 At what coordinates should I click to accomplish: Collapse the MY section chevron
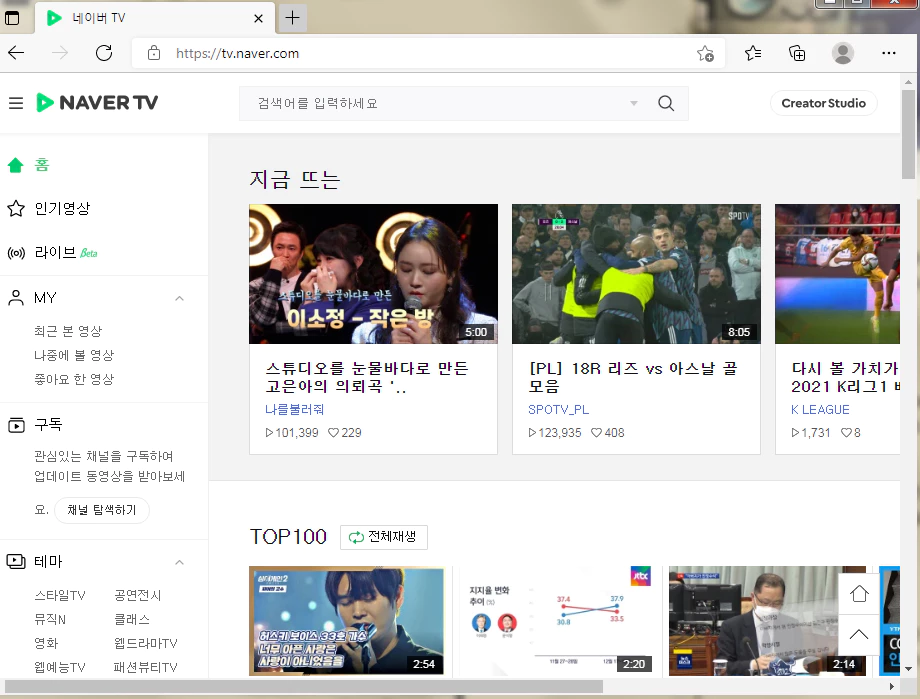(180, 298)
